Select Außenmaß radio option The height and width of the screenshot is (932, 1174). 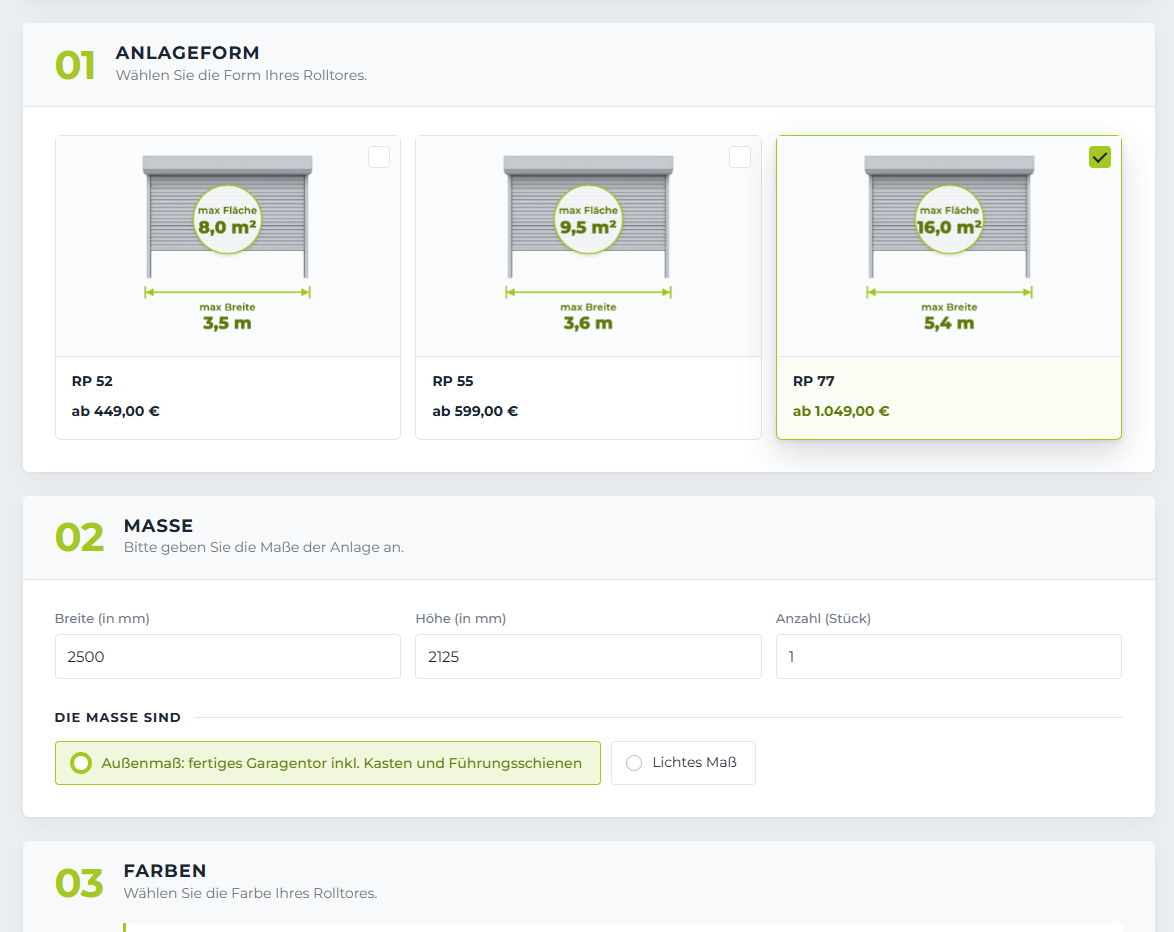pyautogui.click(x=328, y=763)
